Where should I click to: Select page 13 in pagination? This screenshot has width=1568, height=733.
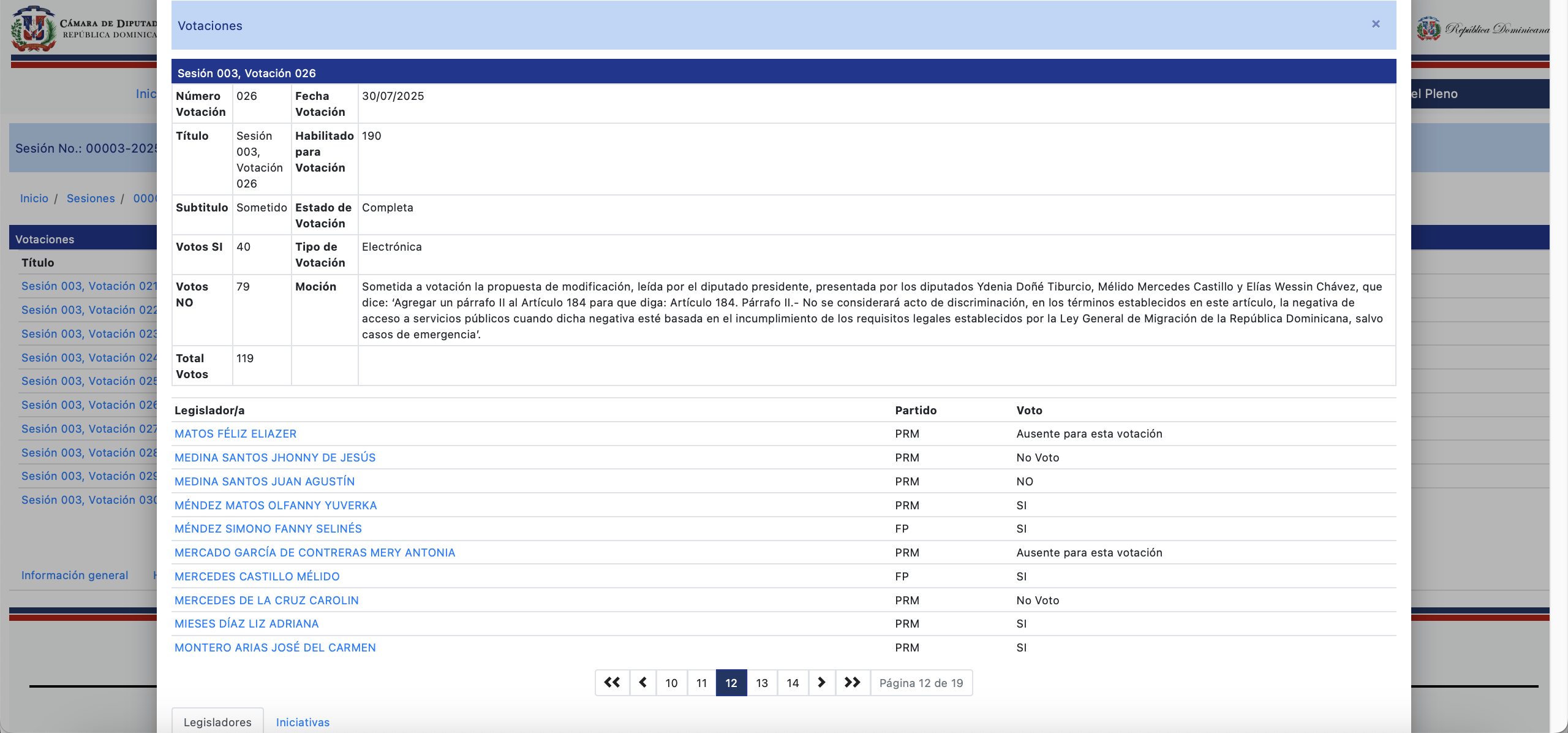point(762,683)
